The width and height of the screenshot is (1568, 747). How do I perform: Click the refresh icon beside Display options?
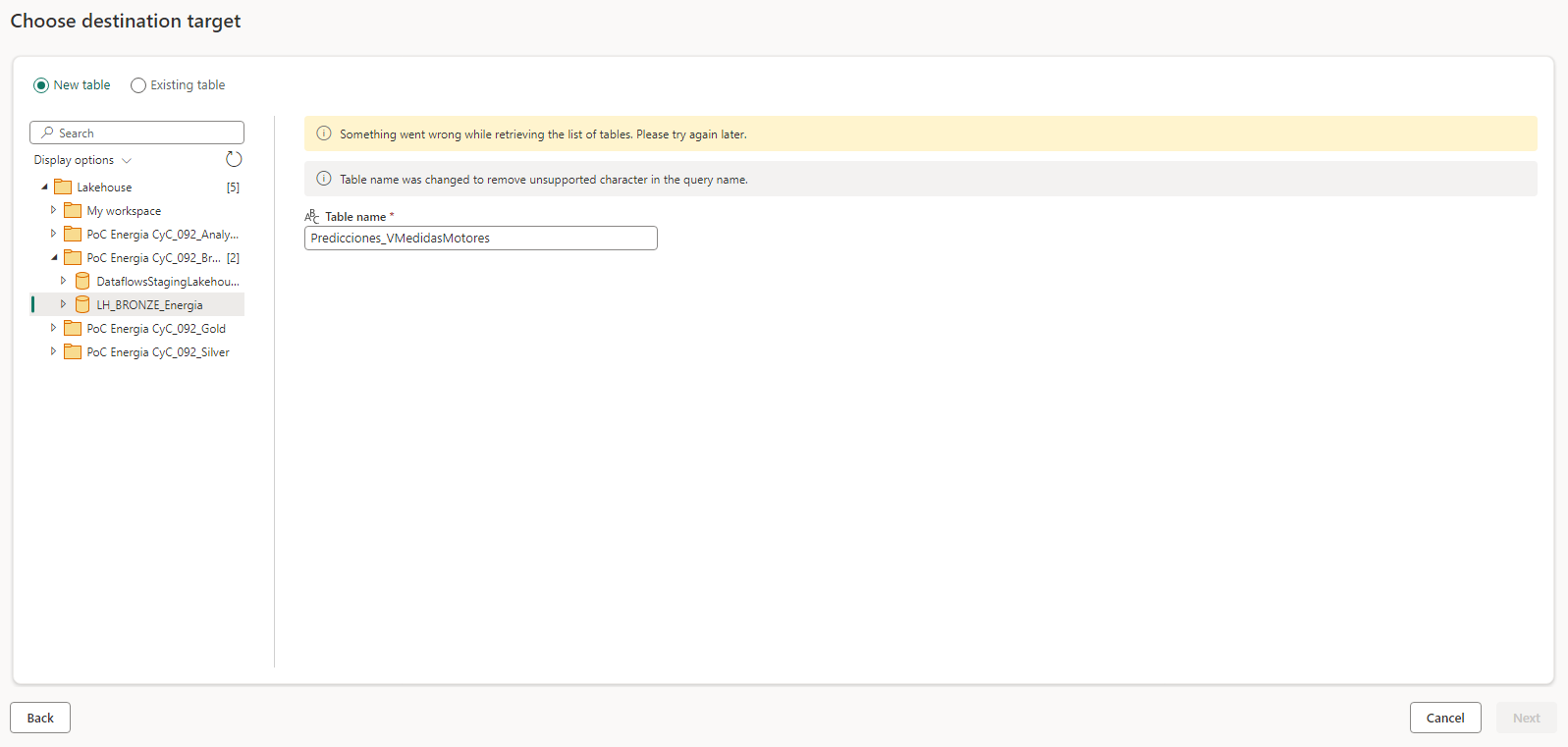pyautogui.click(x=234, y=159)
